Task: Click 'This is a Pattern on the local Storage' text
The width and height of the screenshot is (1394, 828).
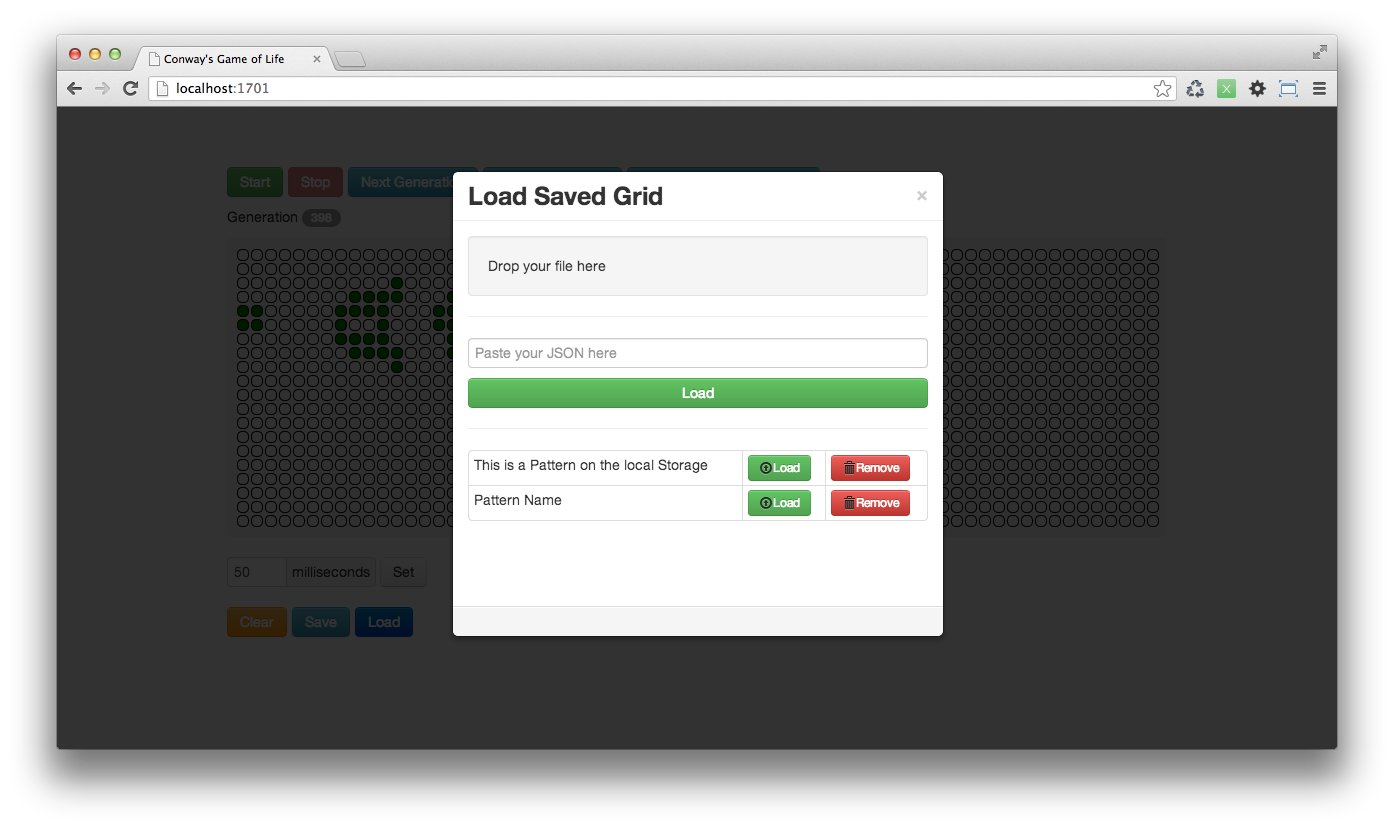Action: click(x=591, y=465)
